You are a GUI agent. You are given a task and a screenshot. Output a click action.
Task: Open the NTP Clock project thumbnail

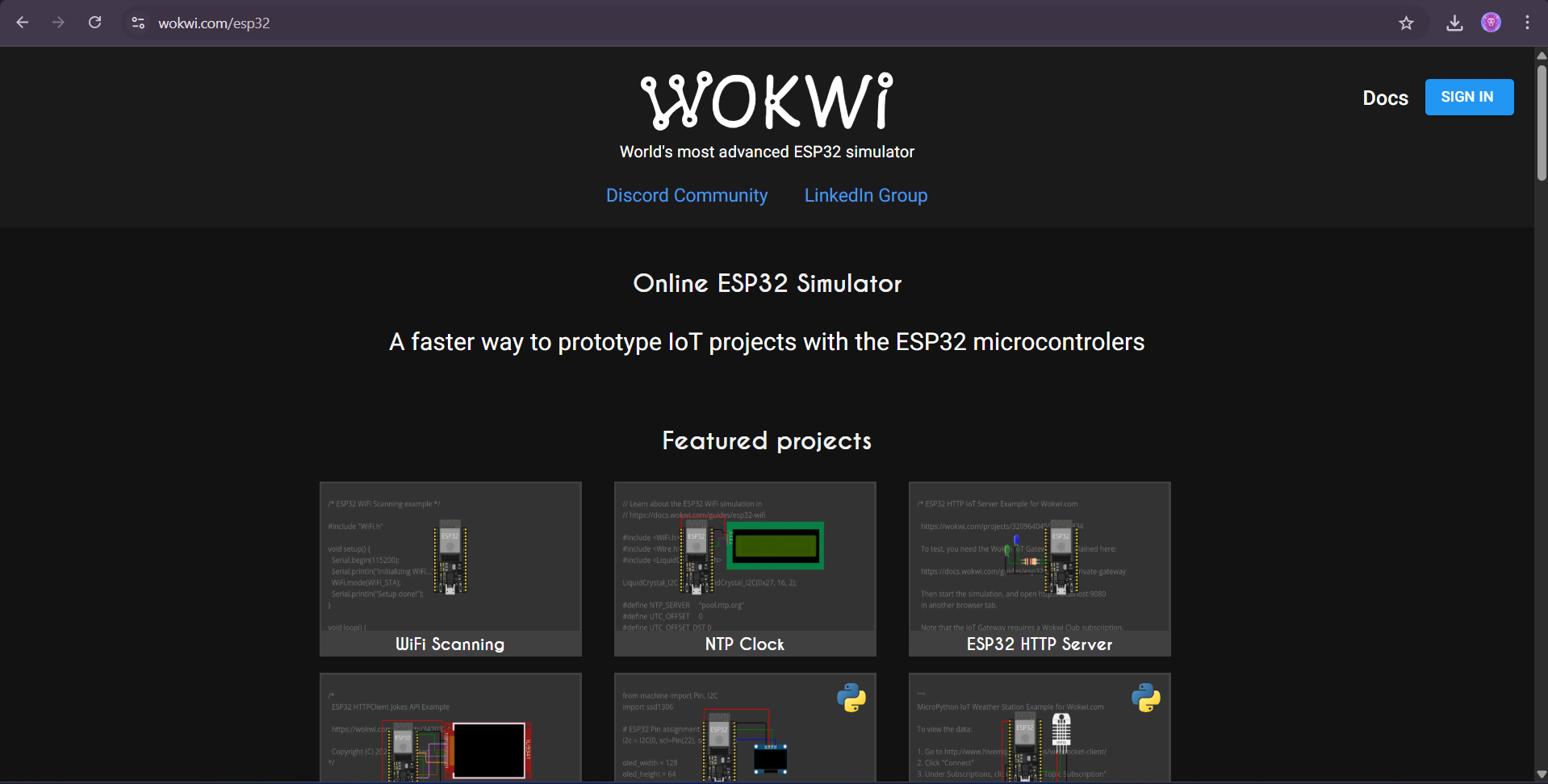745,569
